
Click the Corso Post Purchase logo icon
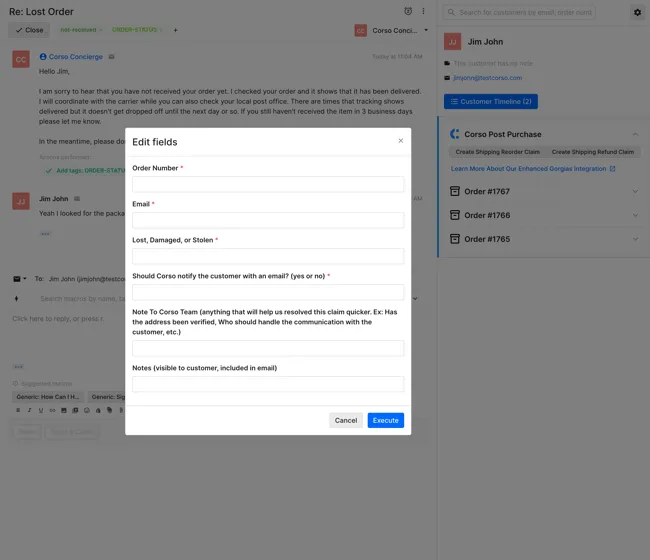455,134
